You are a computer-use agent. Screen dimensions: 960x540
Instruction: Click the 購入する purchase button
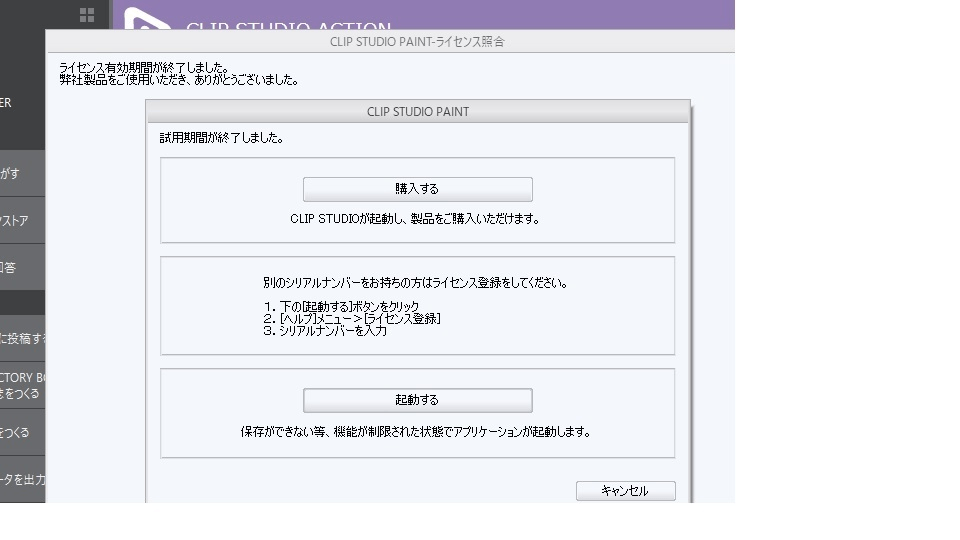point(418,189)
